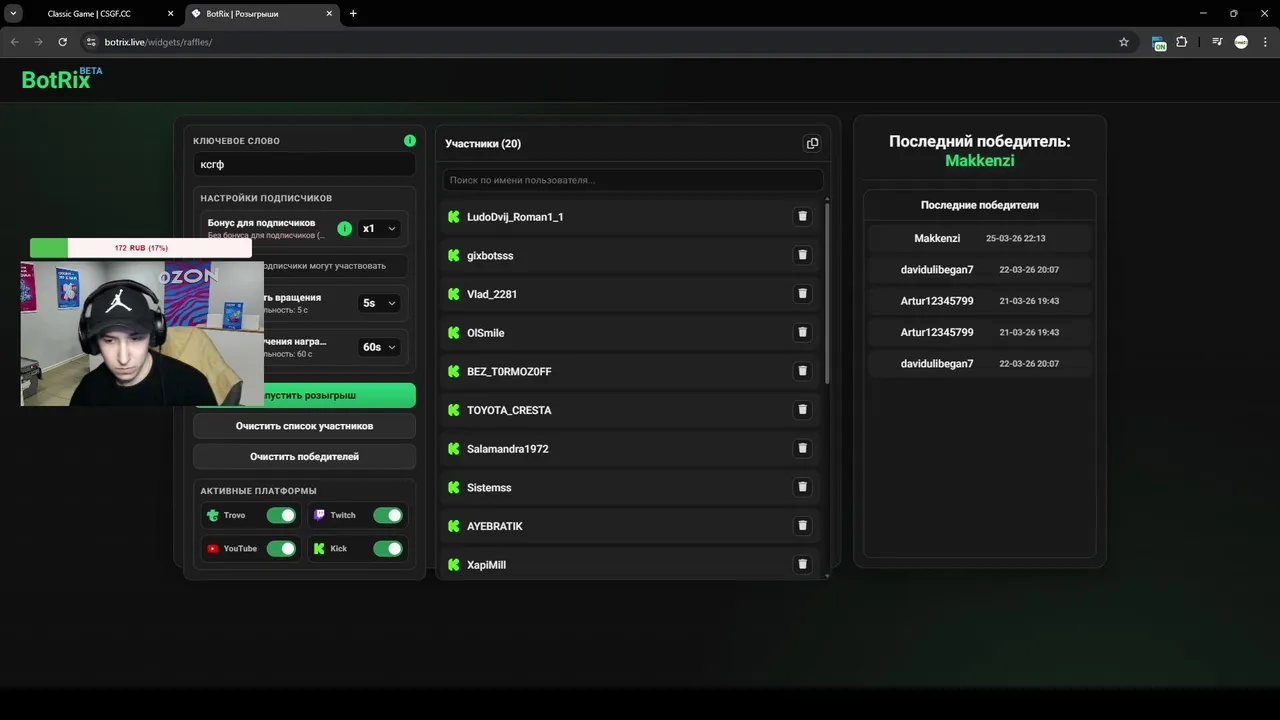Open the x1 subscriber bonus dropdown

(x=379, y=228)
